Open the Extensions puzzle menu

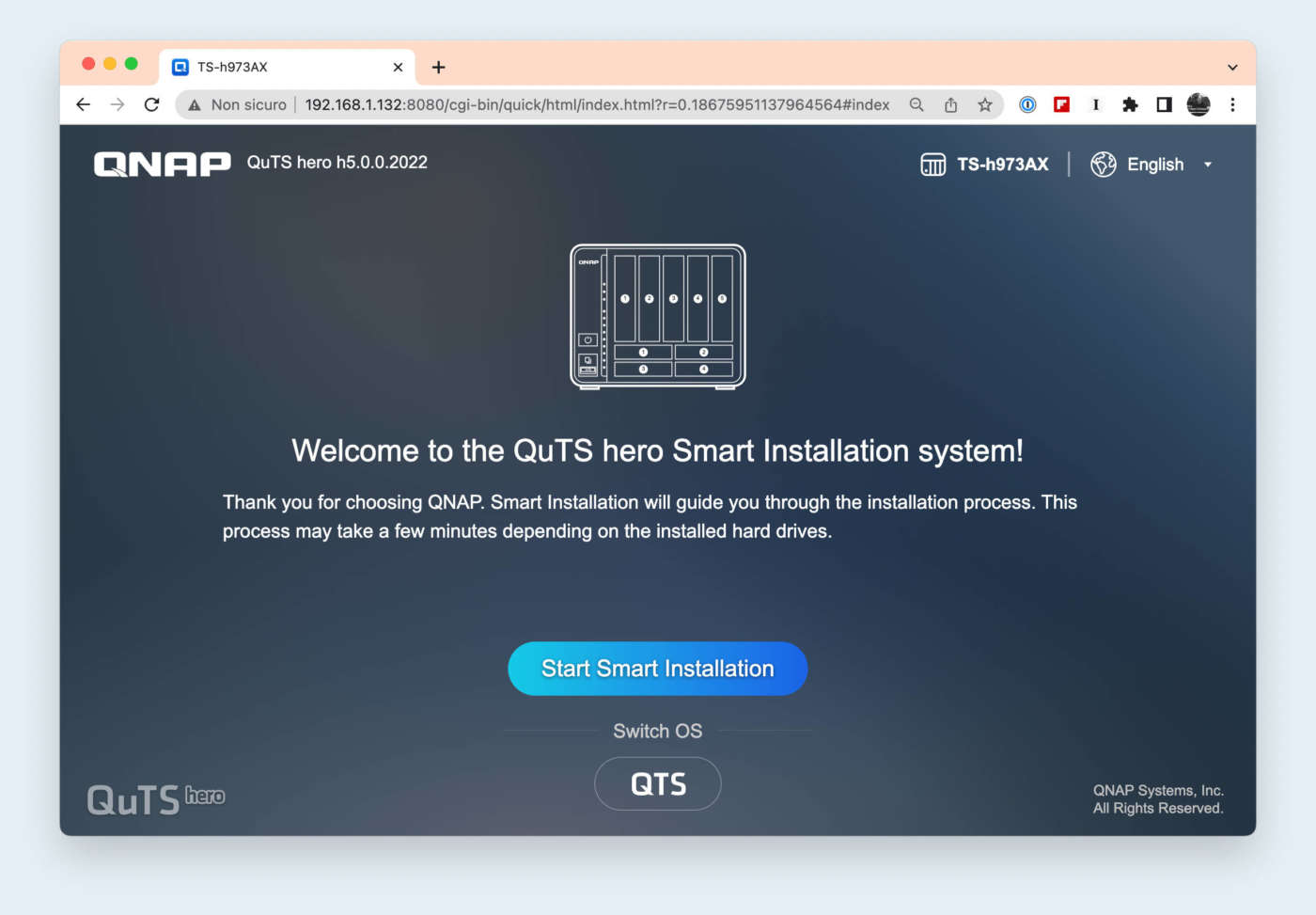point(1130,104)
